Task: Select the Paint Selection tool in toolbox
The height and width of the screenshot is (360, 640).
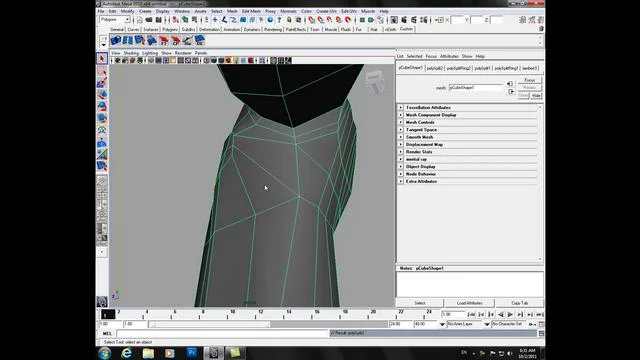Action: pyautogui.click(x=102, y=83)
